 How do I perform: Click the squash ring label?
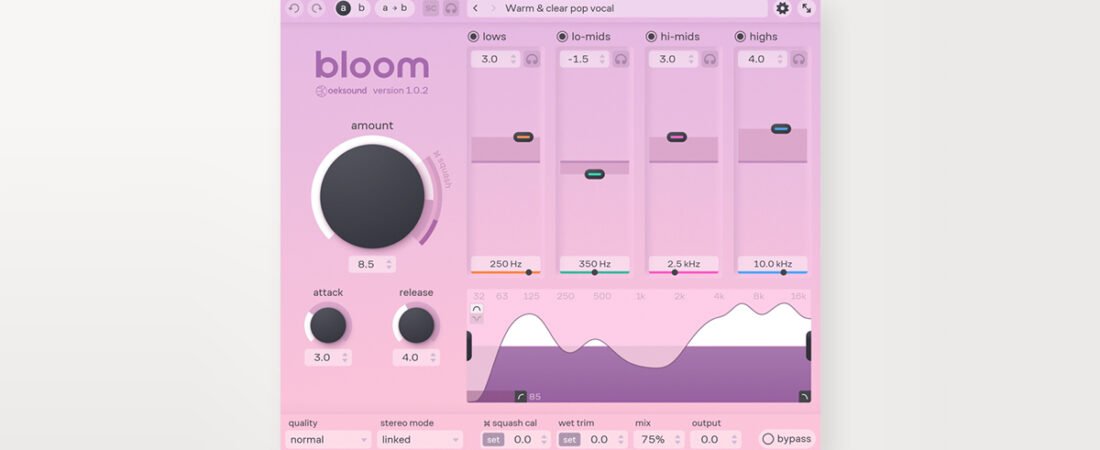442,169
